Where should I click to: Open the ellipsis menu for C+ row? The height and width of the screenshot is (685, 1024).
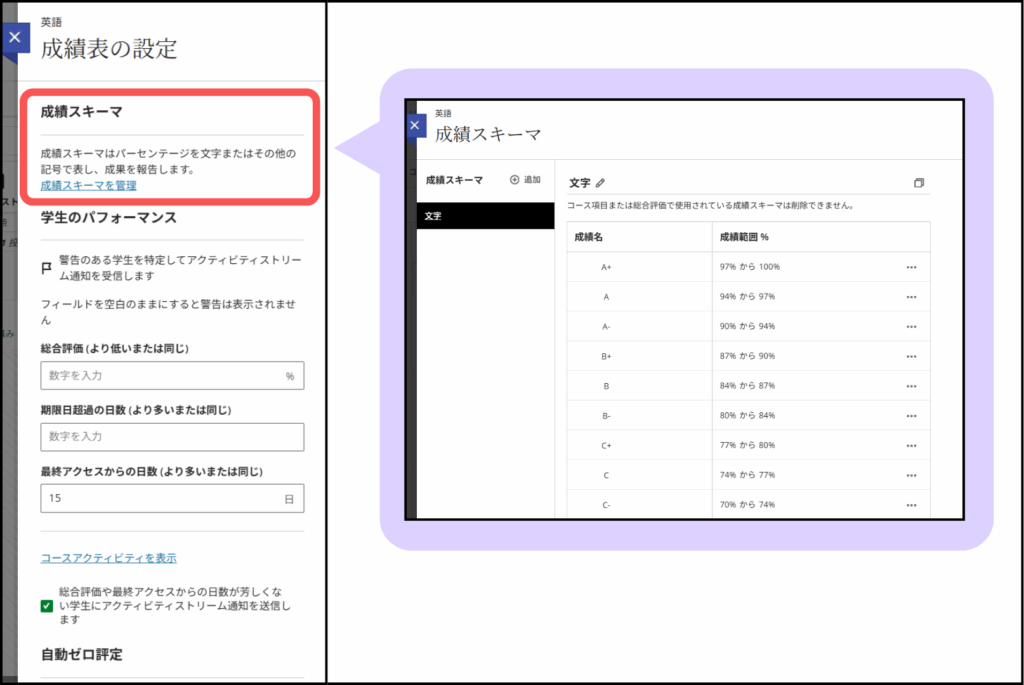tap(910, 446)
